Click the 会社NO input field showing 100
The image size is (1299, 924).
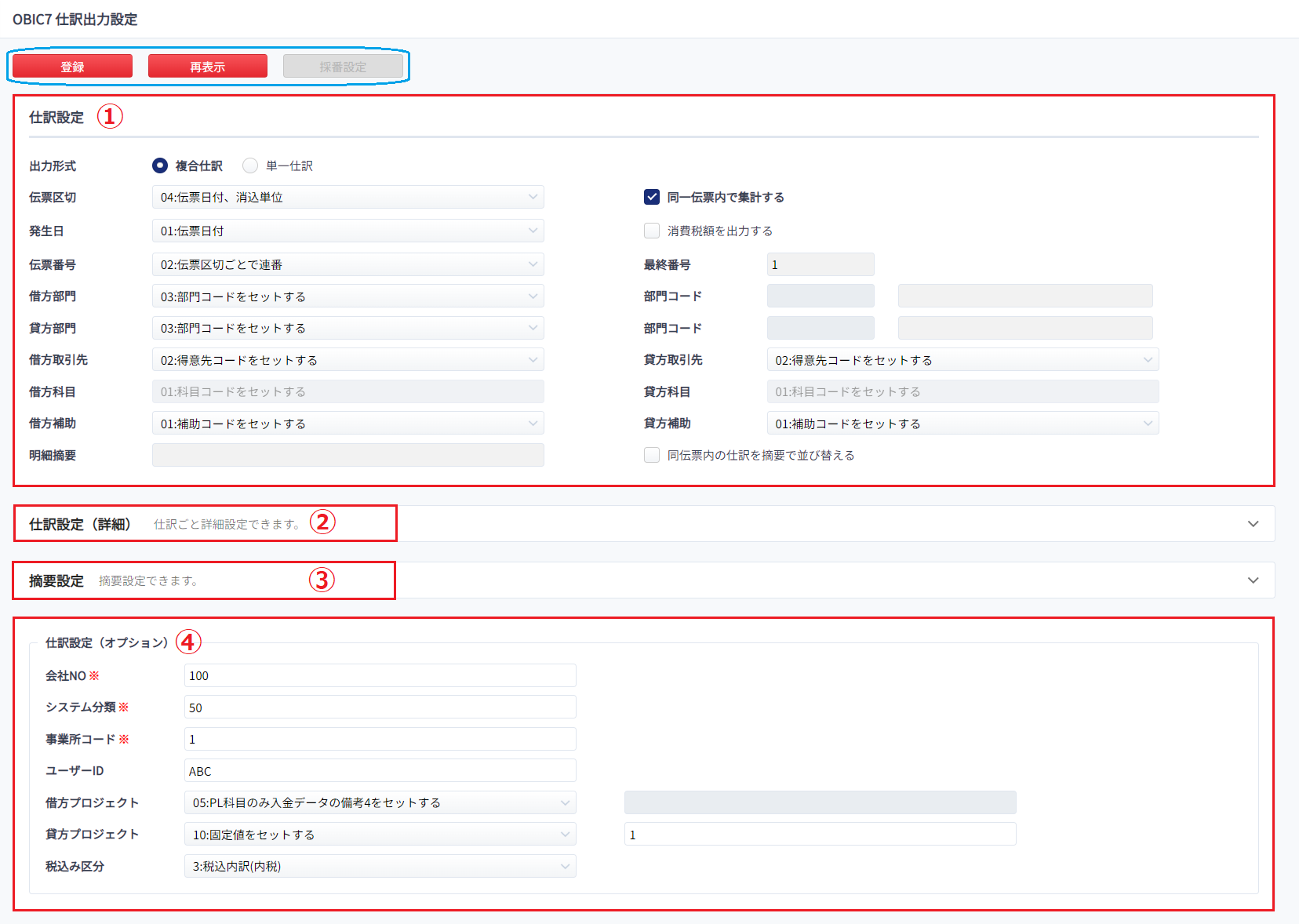379,675
